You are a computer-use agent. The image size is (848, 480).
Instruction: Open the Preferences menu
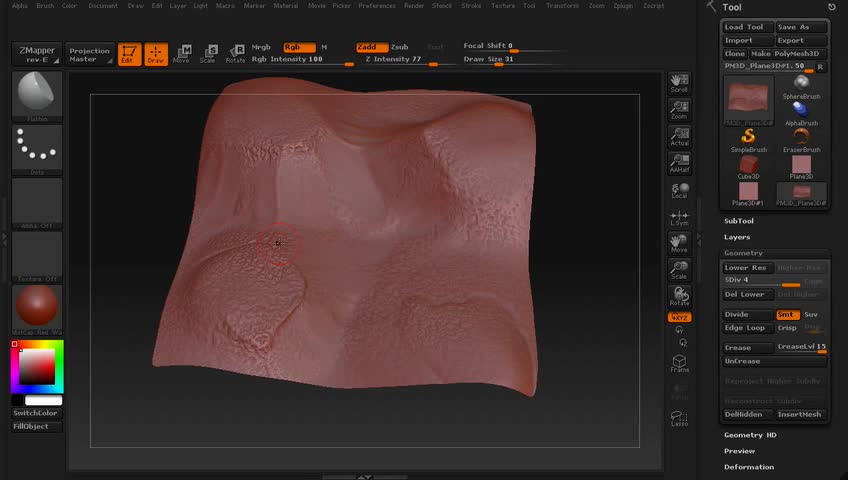377,5
